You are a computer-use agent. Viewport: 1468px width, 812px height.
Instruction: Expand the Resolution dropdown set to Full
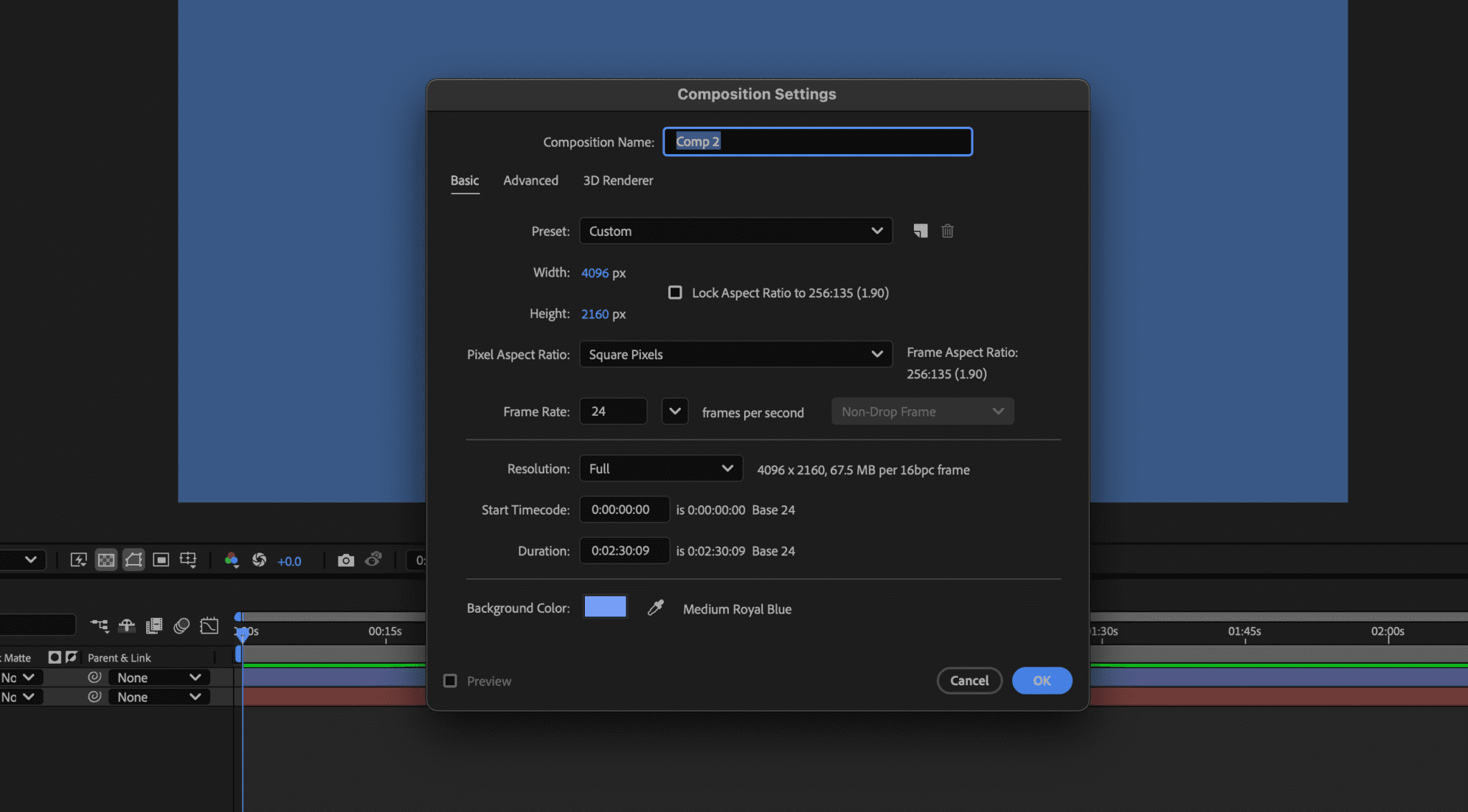[x=660, y=469]
